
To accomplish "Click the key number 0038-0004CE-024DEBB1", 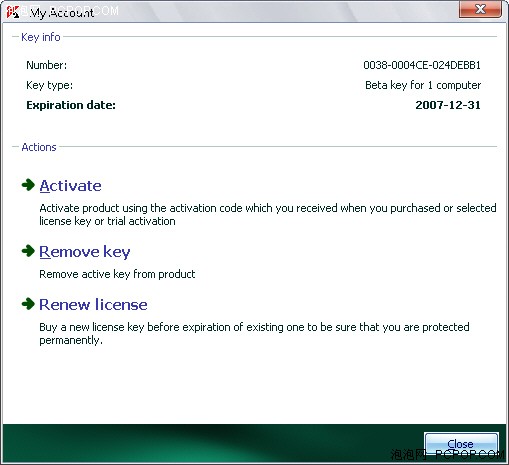I will coord(422,65).
